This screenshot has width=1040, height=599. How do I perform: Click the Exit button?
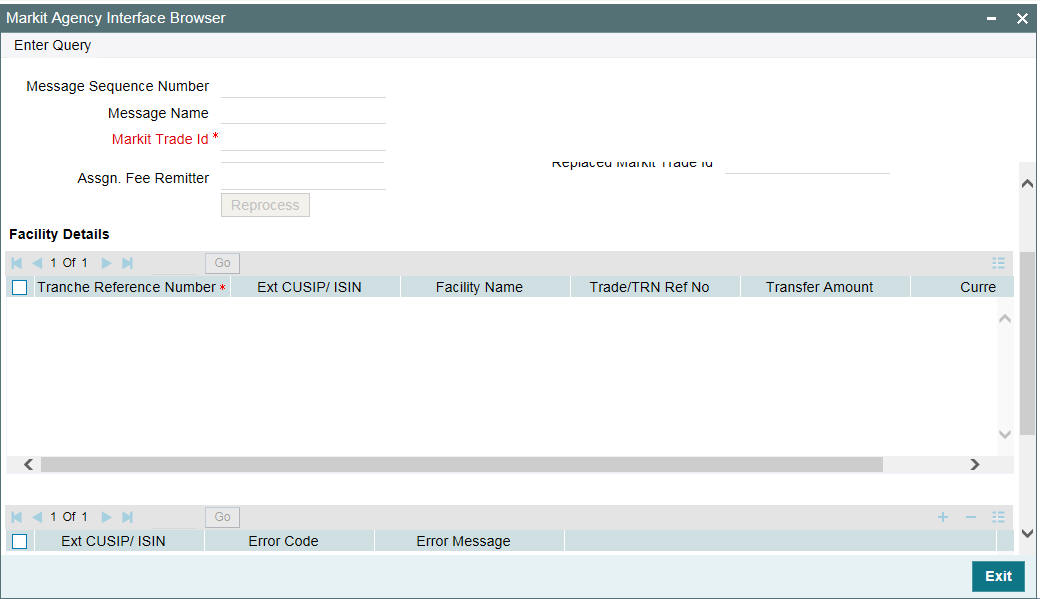point(998,576)
